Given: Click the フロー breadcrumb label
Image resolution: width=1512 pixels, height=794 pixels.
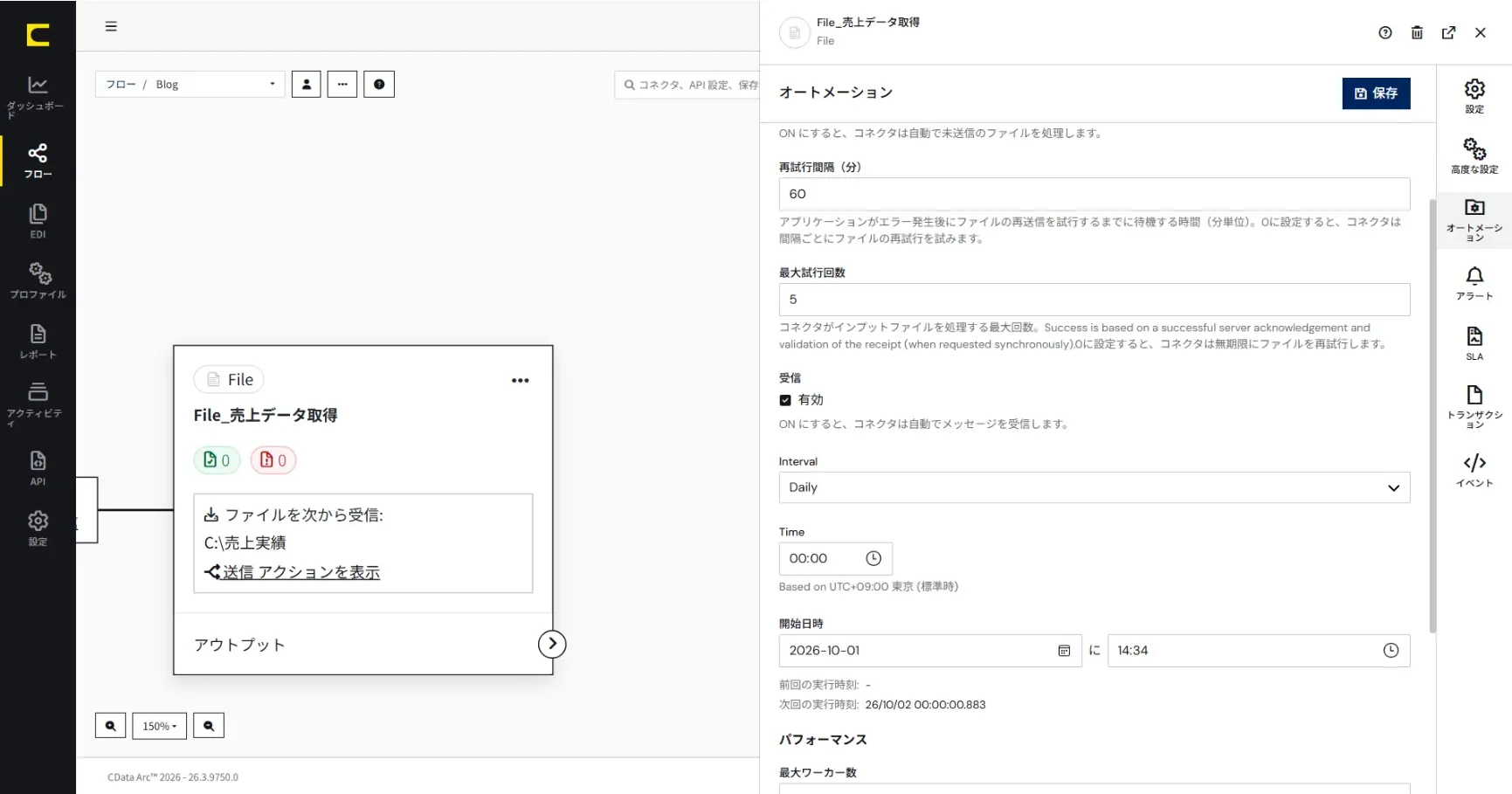Looking at the screenshot, I should click(x=121, y=85).
